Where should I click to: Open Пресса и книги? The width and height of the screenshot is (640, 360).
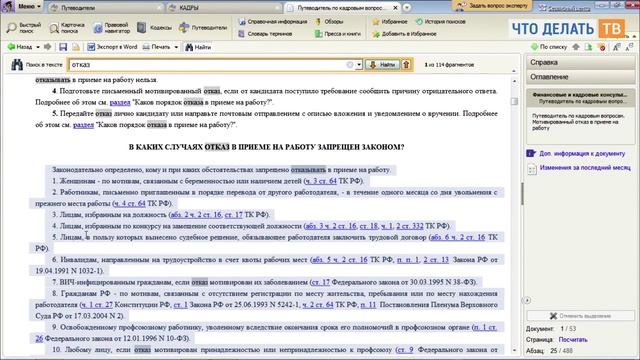pyautogui.click(x=338, y=34)
